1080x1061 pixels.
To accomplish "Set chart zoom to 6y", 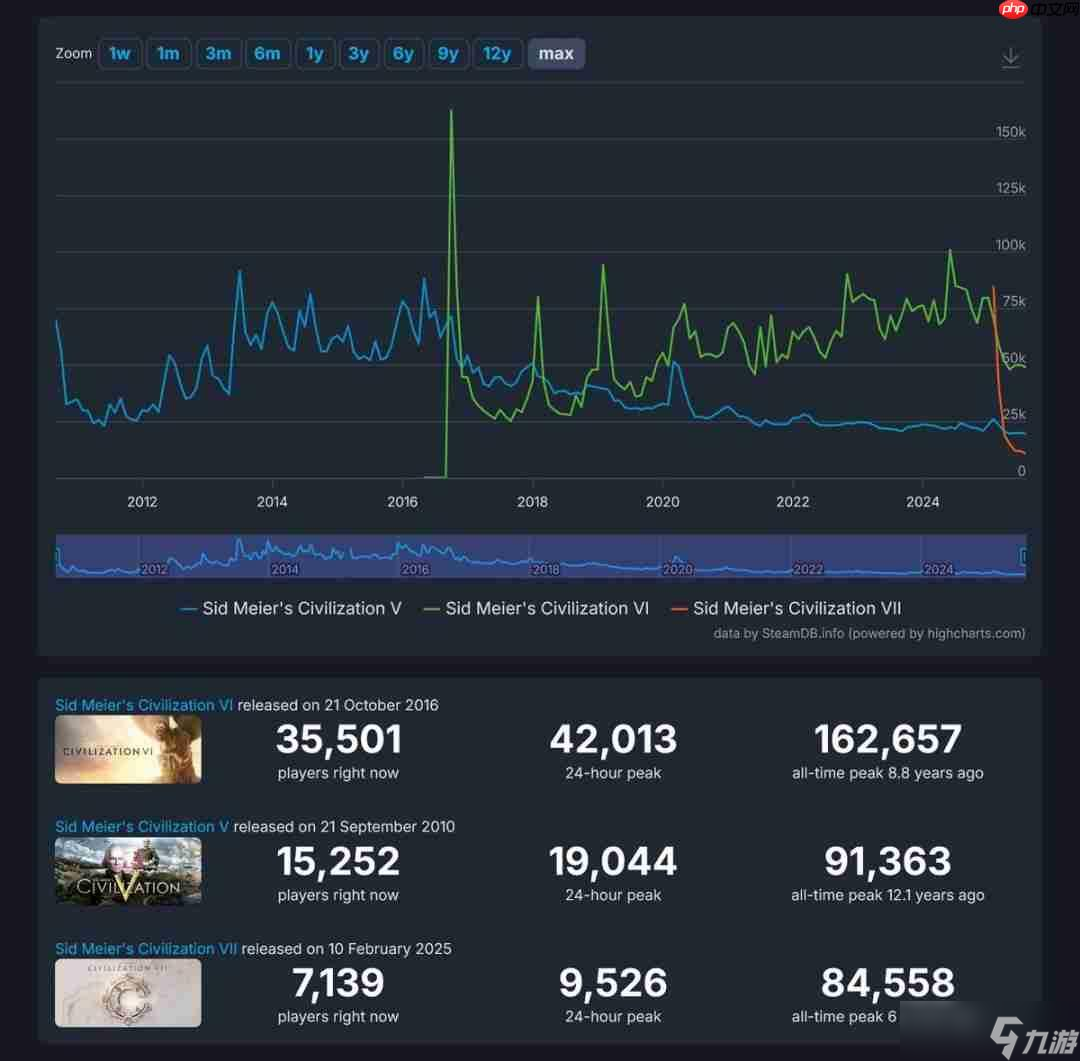I will tap(403, 54).
